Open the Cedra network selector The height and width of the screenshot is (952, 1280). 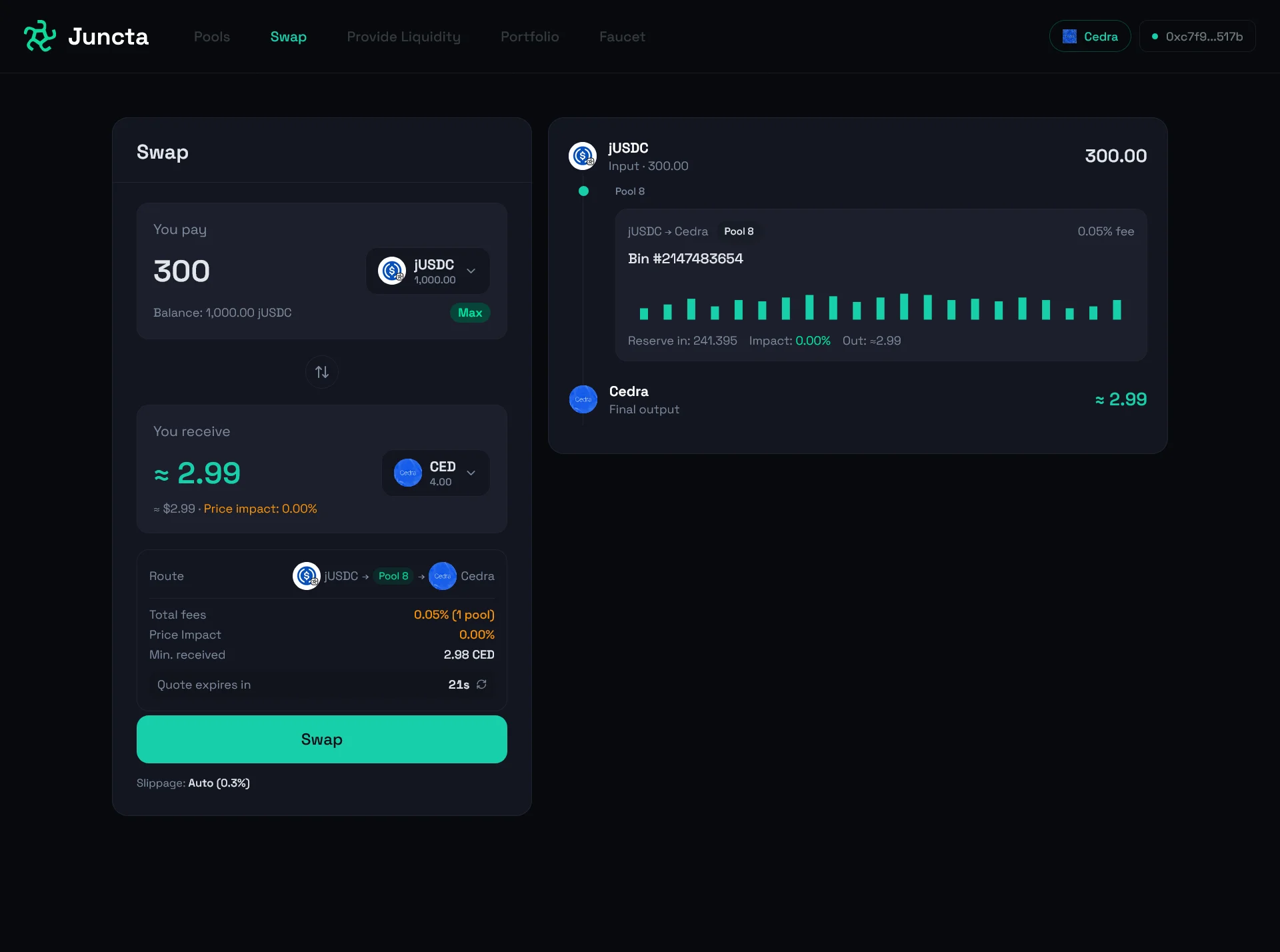[1090, 36]
